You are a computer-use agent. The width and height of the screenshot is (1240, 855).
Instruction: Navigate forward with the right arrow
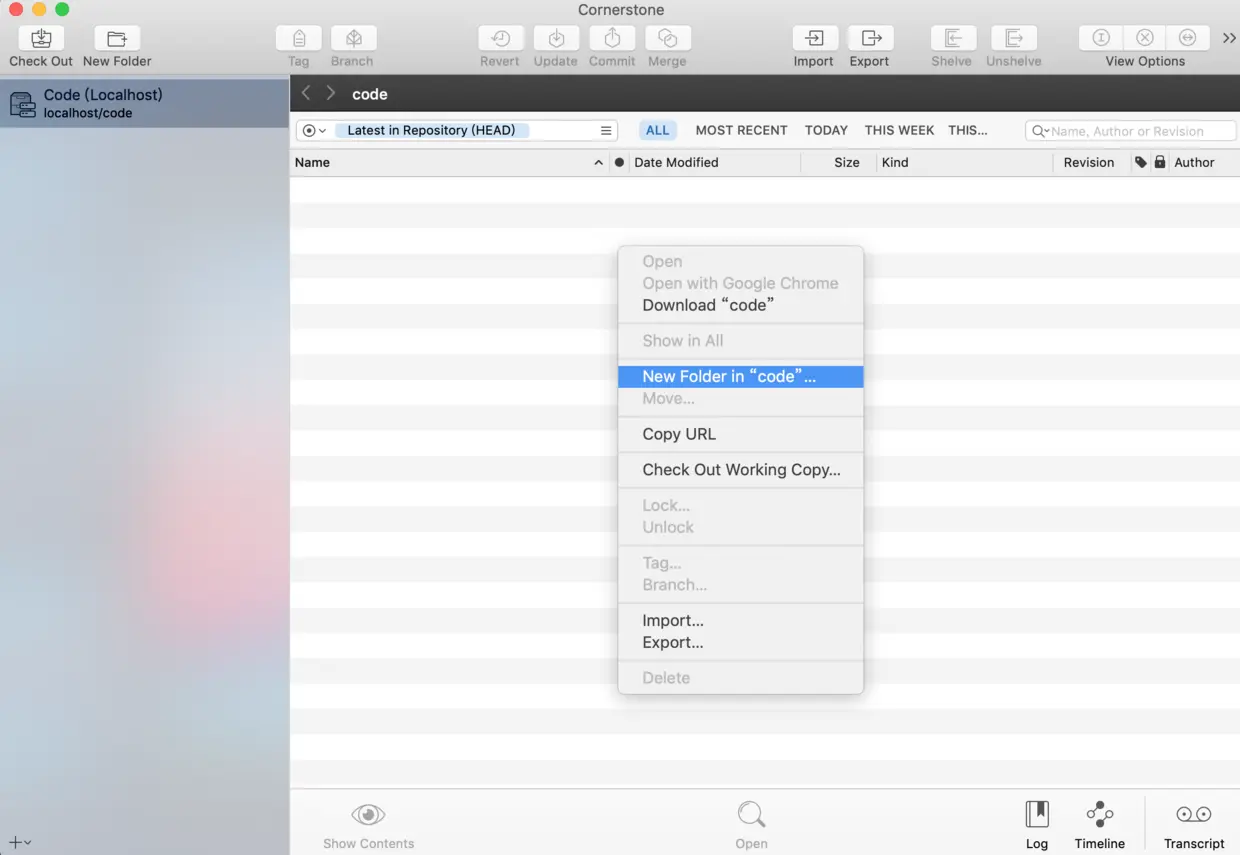[x=330, y=93]
